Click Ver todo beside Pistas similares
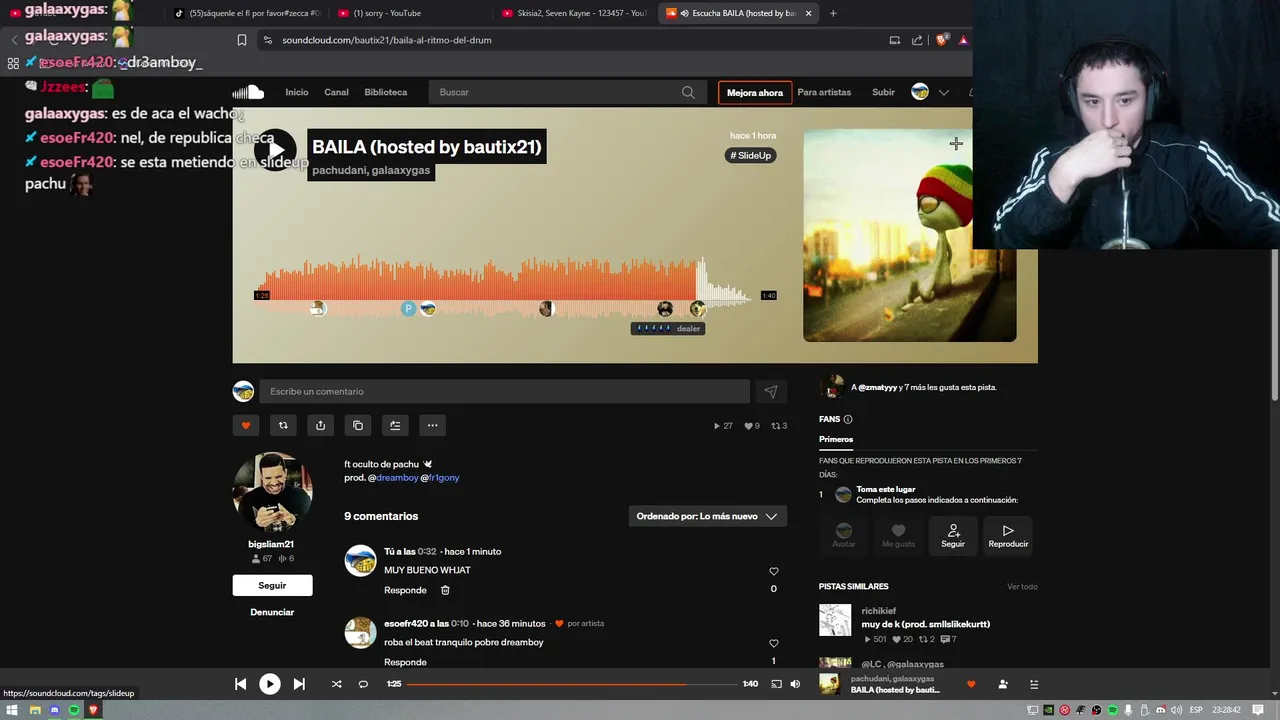This screenshot has height=720, width=1280. click(1022, 587)
